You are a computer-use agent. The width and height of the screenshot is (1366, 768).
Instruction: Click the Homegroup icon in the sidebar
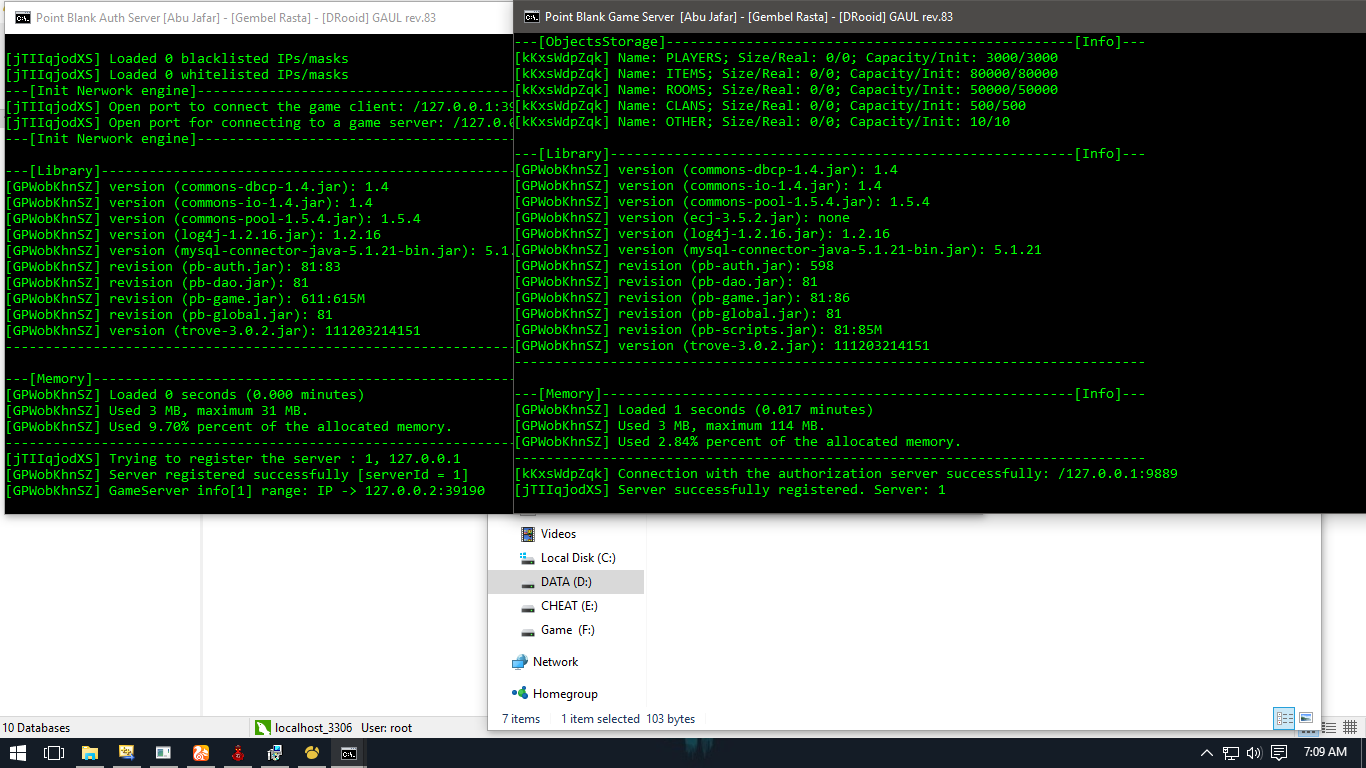point(519,693)
